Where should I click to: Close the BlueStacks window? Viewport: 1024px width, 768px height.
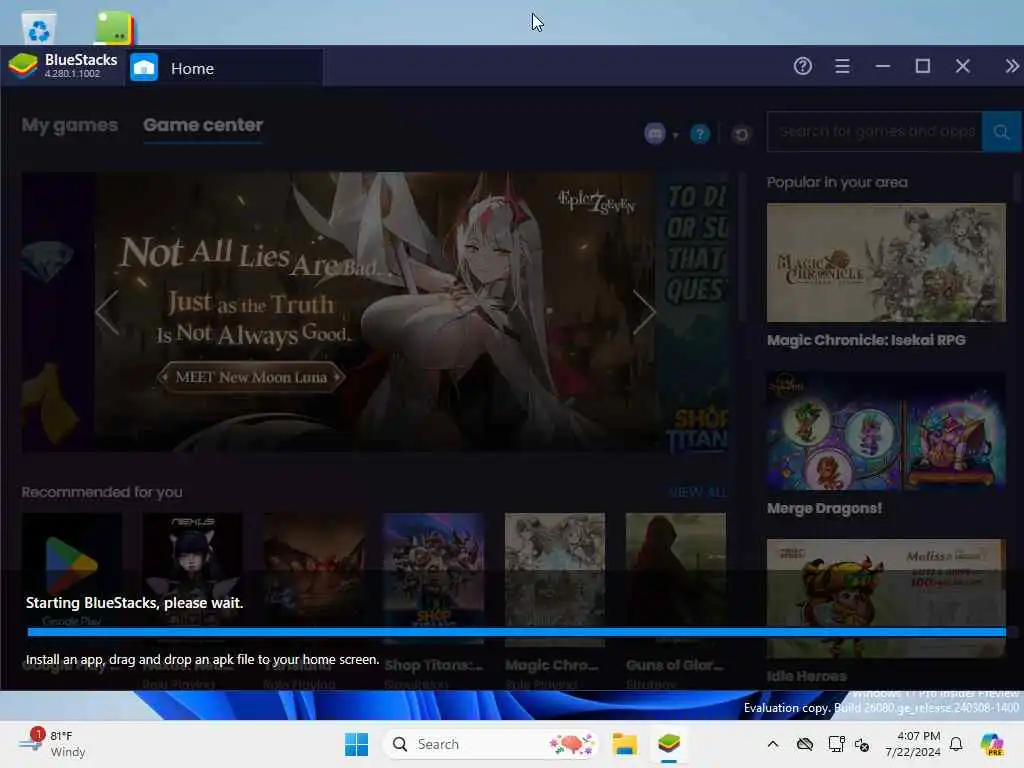click(963, 66)
